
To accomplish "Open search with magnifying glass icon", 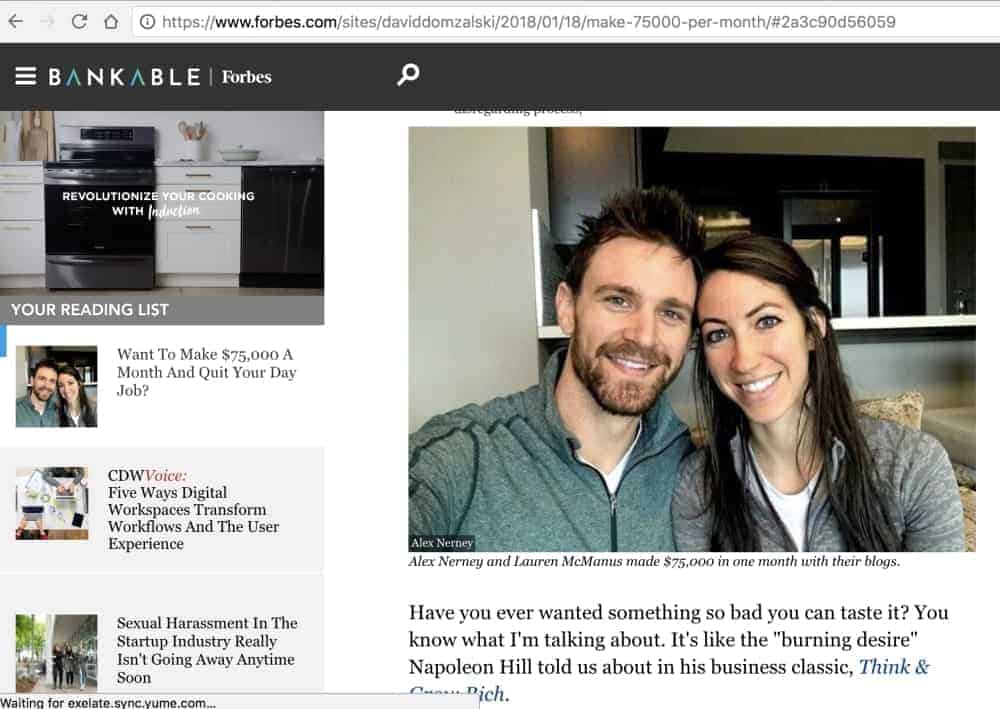I will click(x=408, y=75).
